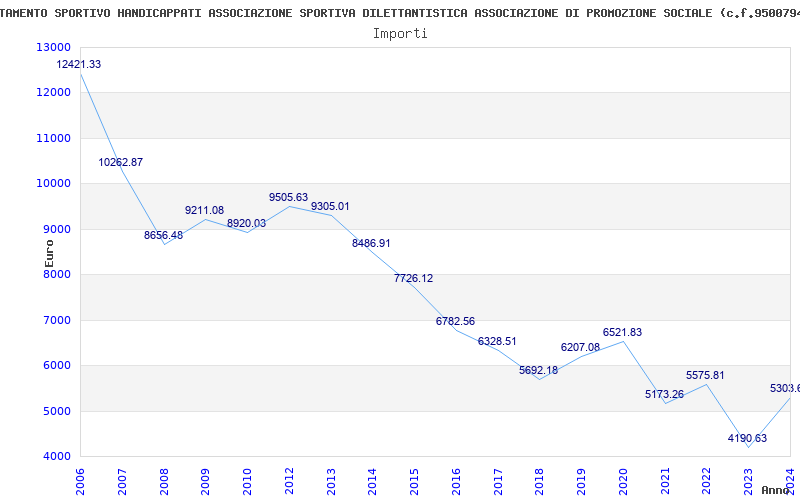Click the 2009 year label on x-axis

click(x=205, y=482)
